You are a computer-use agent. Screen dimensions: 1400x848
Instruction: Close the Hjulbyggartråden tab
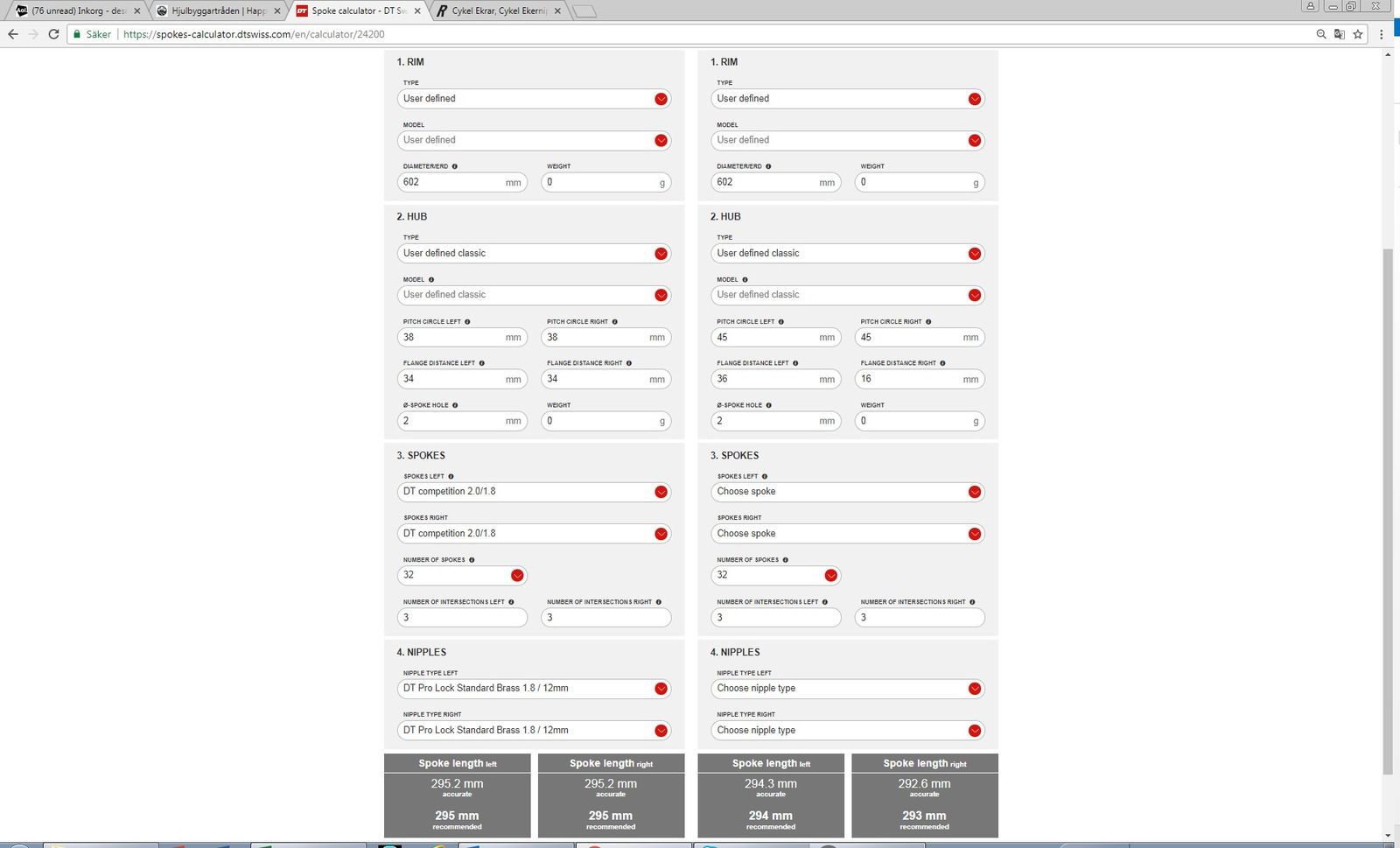click(x=277, y=11)
